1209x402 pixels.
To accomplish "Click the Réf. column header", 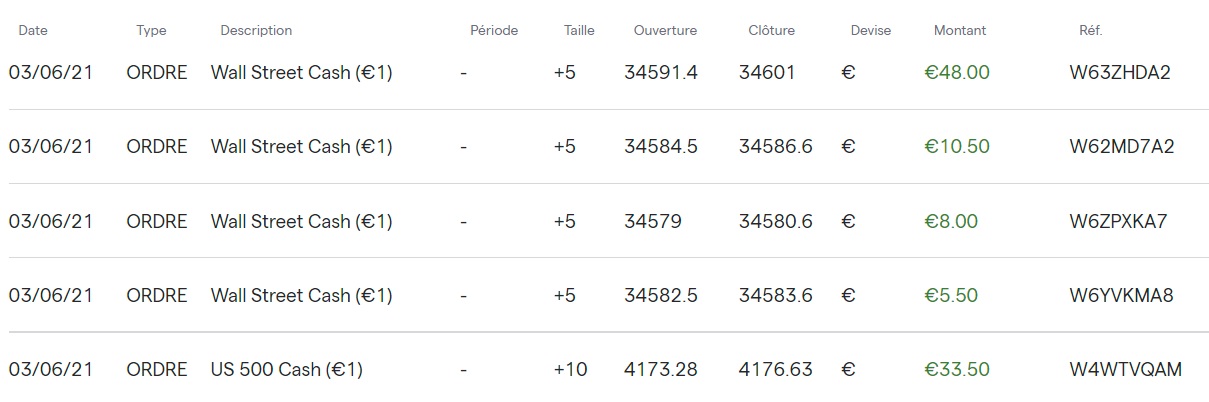I will click(x=1090, y=30).
